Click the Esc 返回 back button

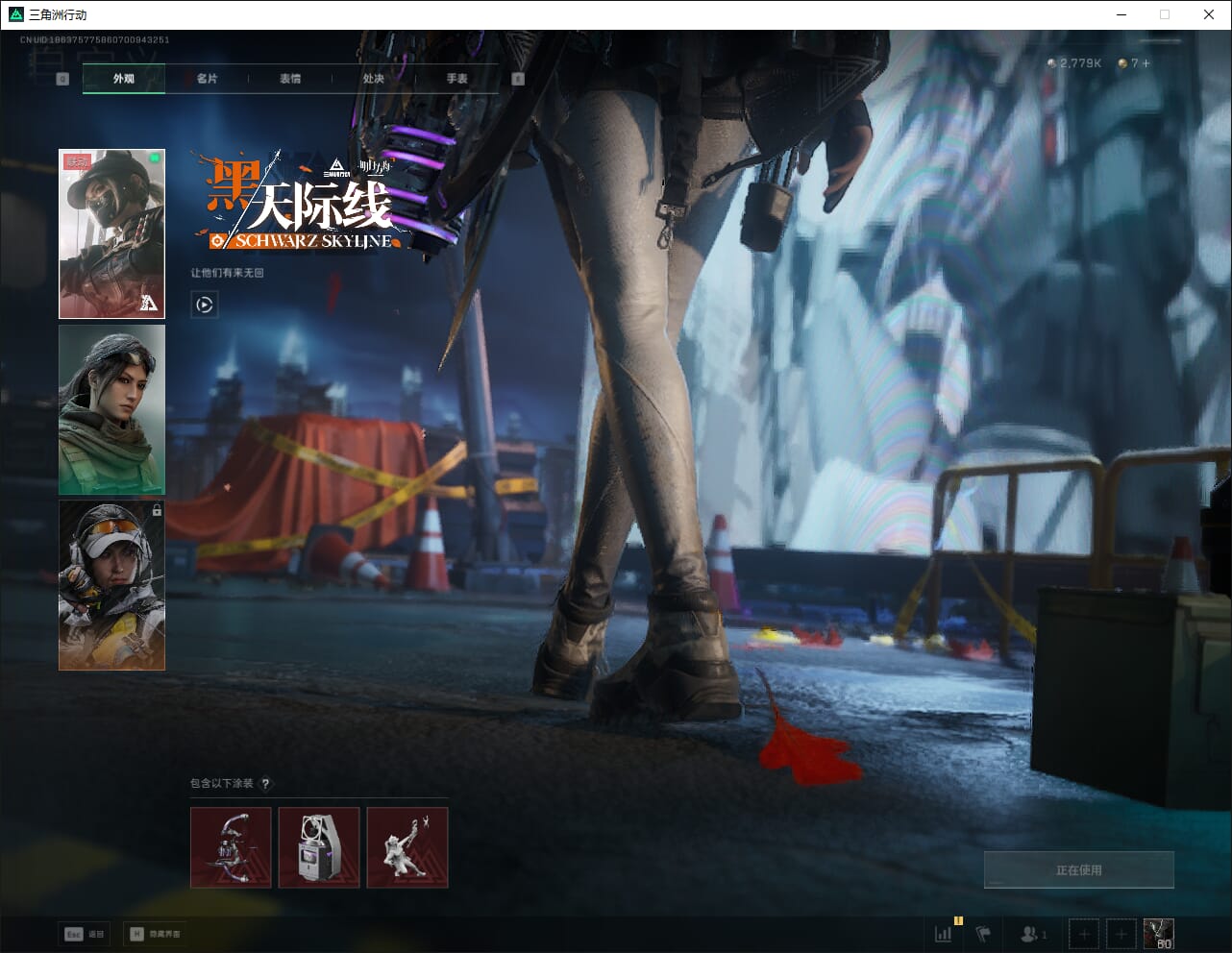(85, 934)
